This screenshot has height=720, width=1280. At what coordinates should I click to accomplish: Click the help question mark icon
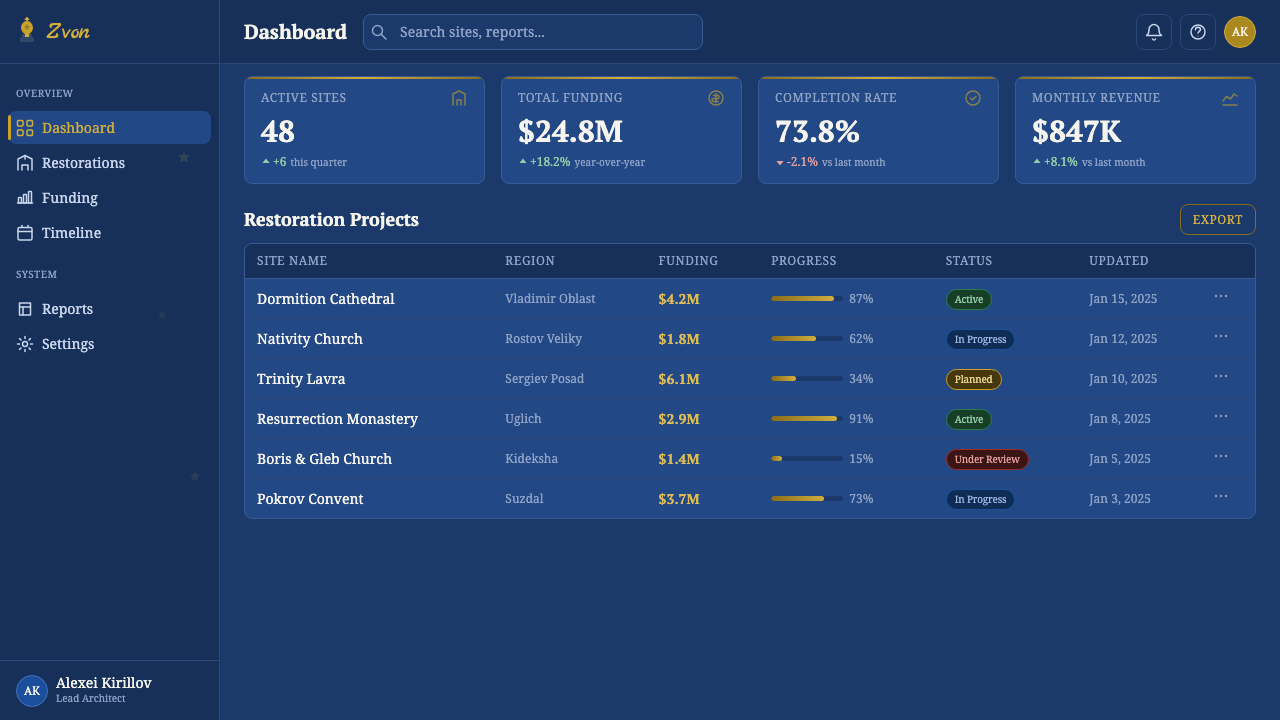pyautogui.click(x=1198, y=32)
